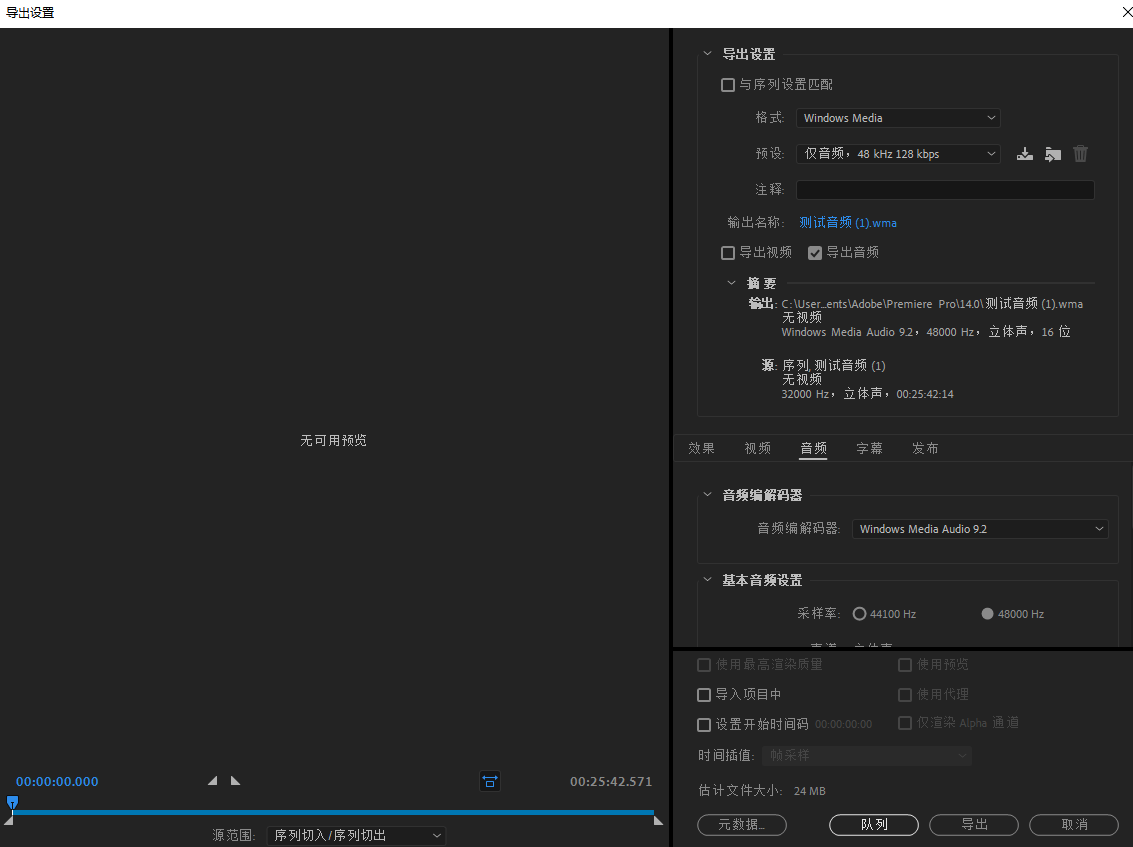Screen dimensions: 1133x847
Task: Click the import preset folder icon
Action: (x=1053, y=154)
